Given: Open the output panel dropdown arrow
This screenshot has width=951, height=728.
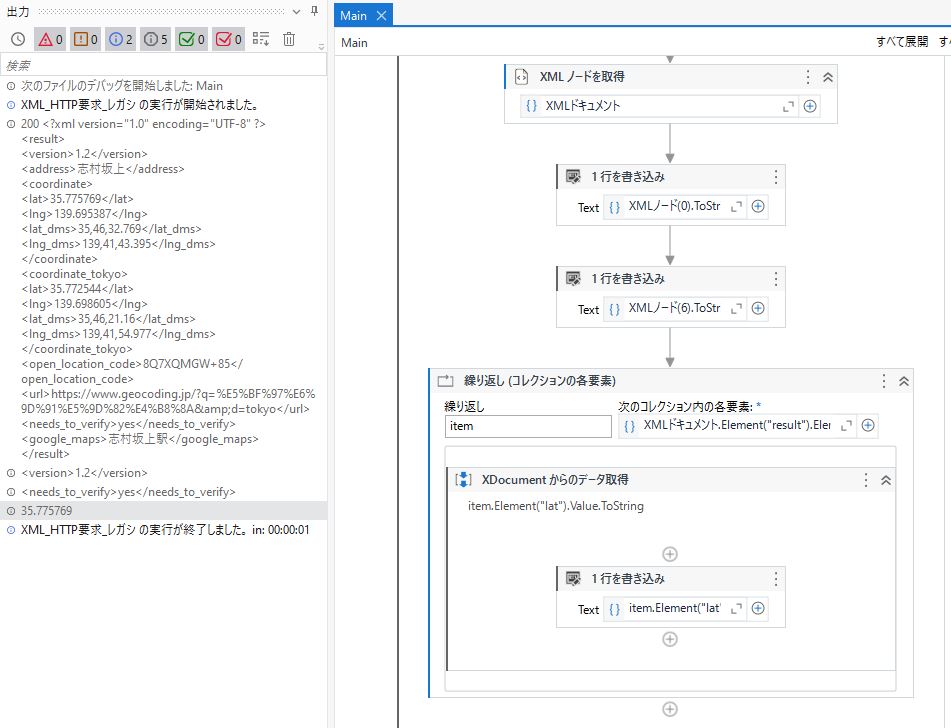Looking at the screenshot, I should tap(298, 10).
